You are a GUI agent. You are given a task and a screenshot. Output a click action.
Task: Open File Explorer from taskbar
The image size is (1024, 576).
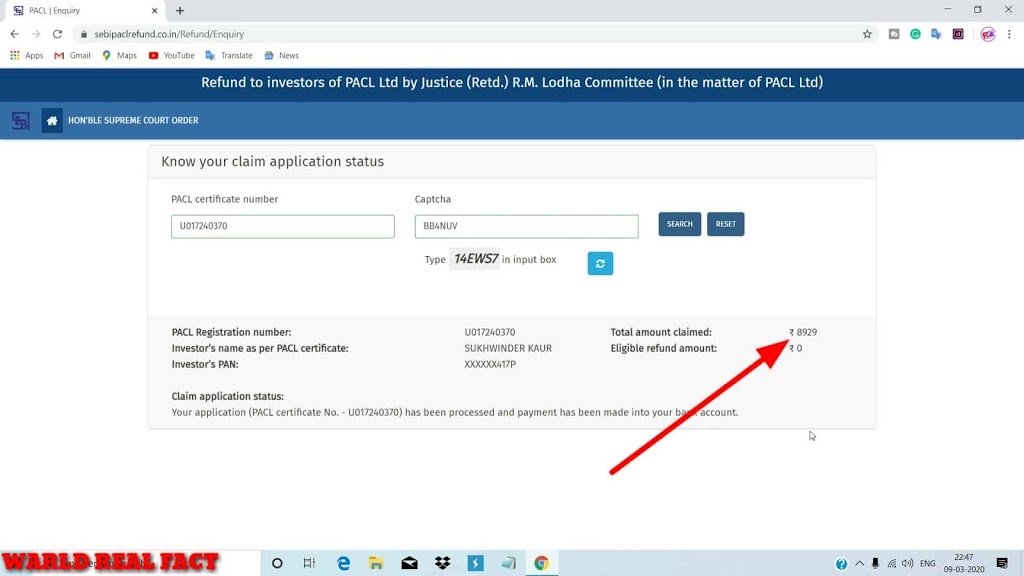click(376, 563)
